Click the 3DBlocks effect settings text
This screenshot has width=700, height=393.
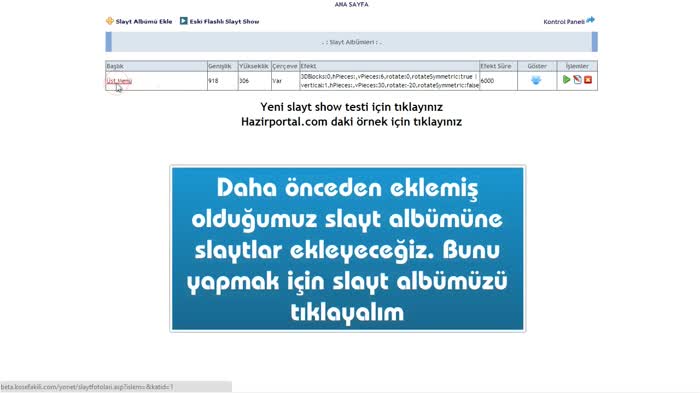pyautogui.click(x=389, y=81)
